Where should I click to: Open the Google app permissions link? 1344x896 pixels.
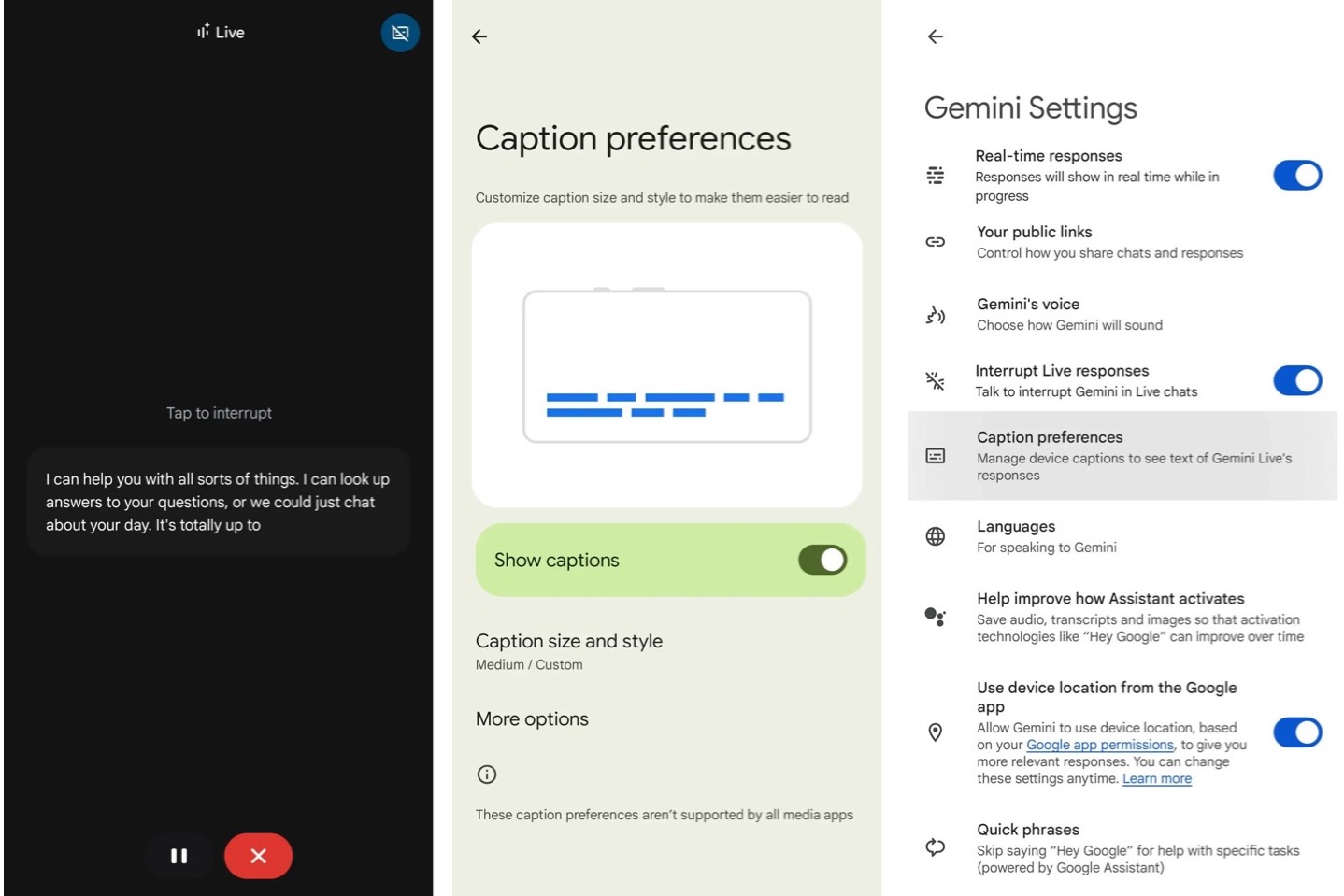(x=1100, y=745)
